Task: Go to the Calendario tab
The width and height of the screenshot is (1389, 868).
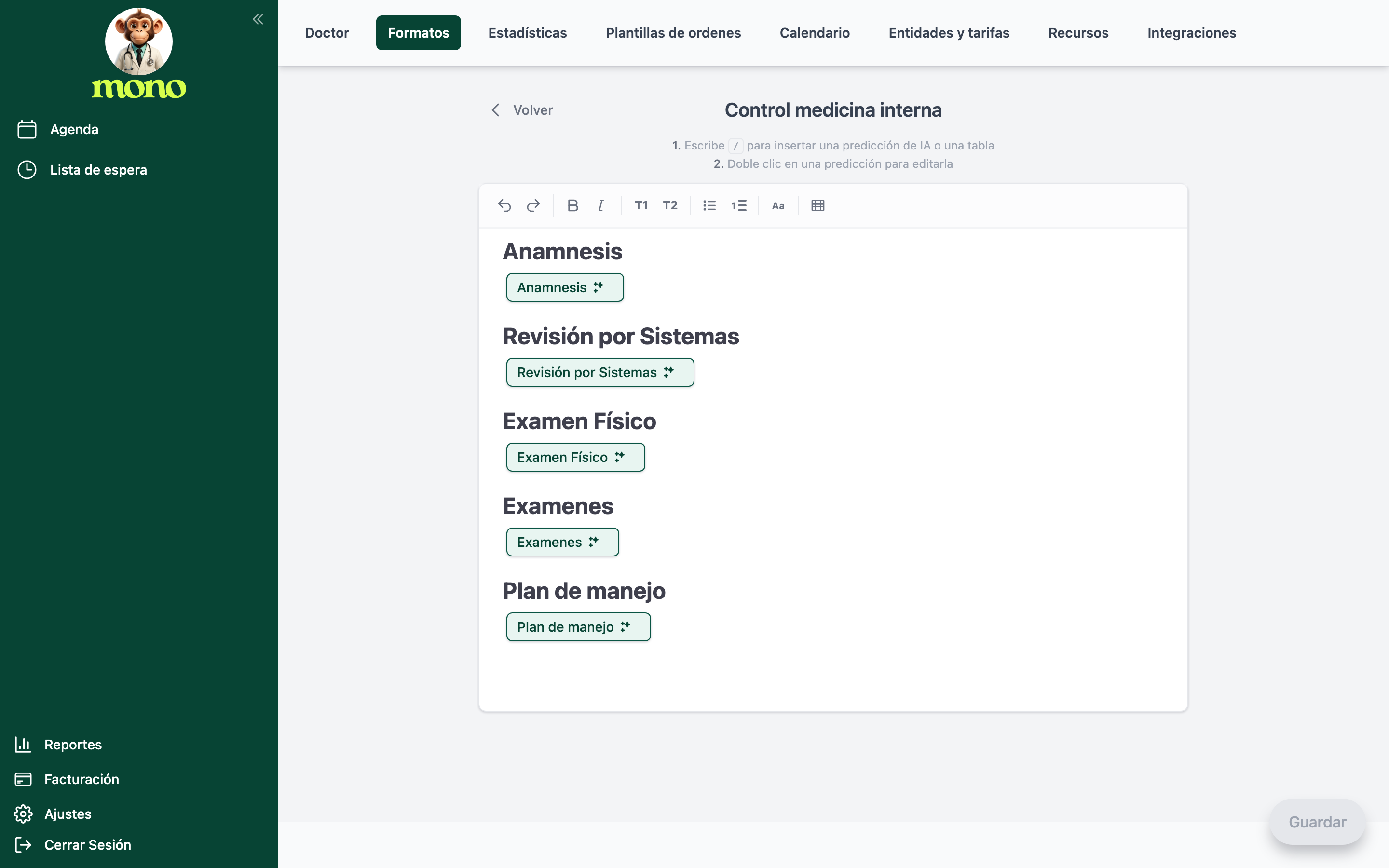Action: (815, 33)
